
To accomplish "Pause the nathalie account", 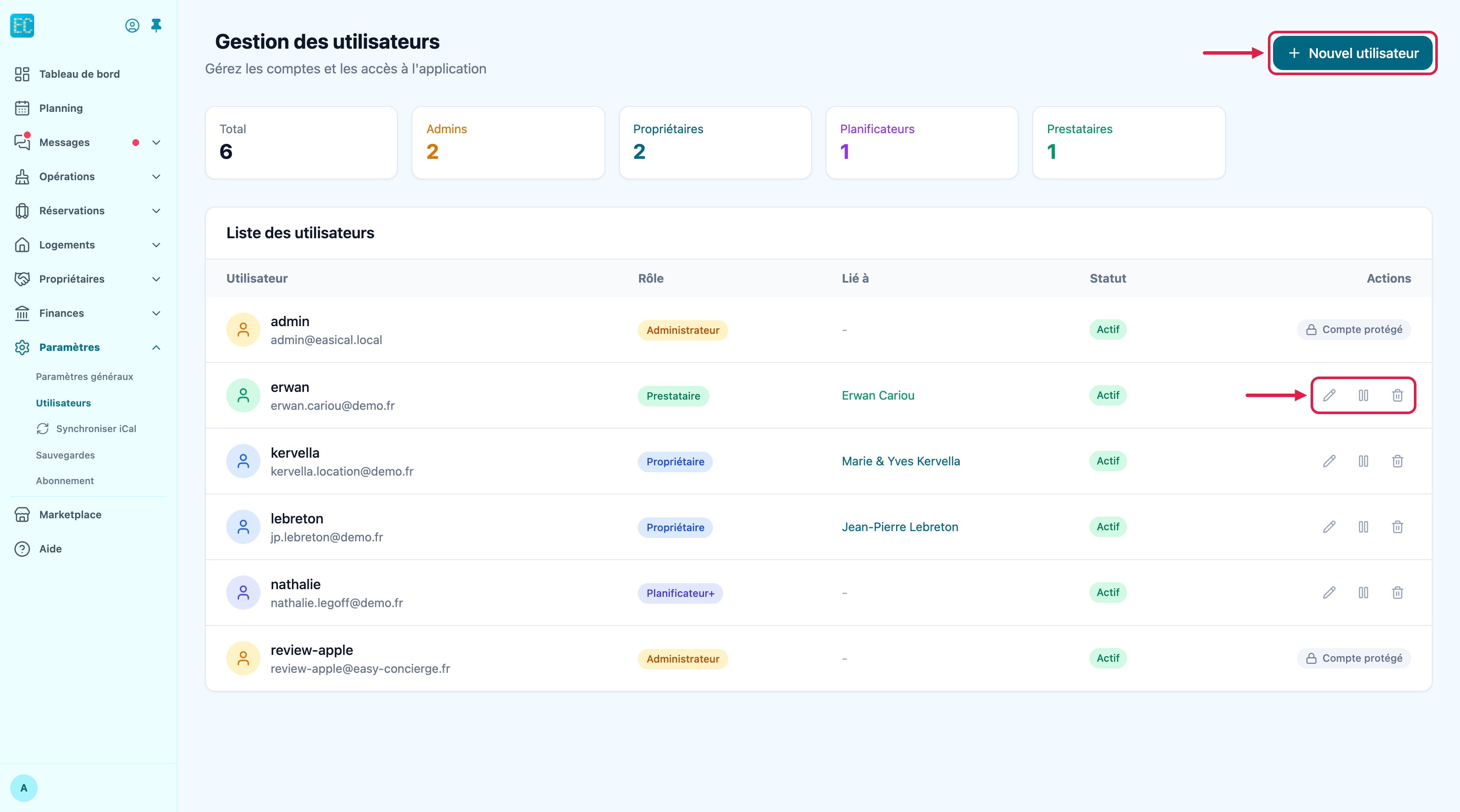I will point(1363,592).
